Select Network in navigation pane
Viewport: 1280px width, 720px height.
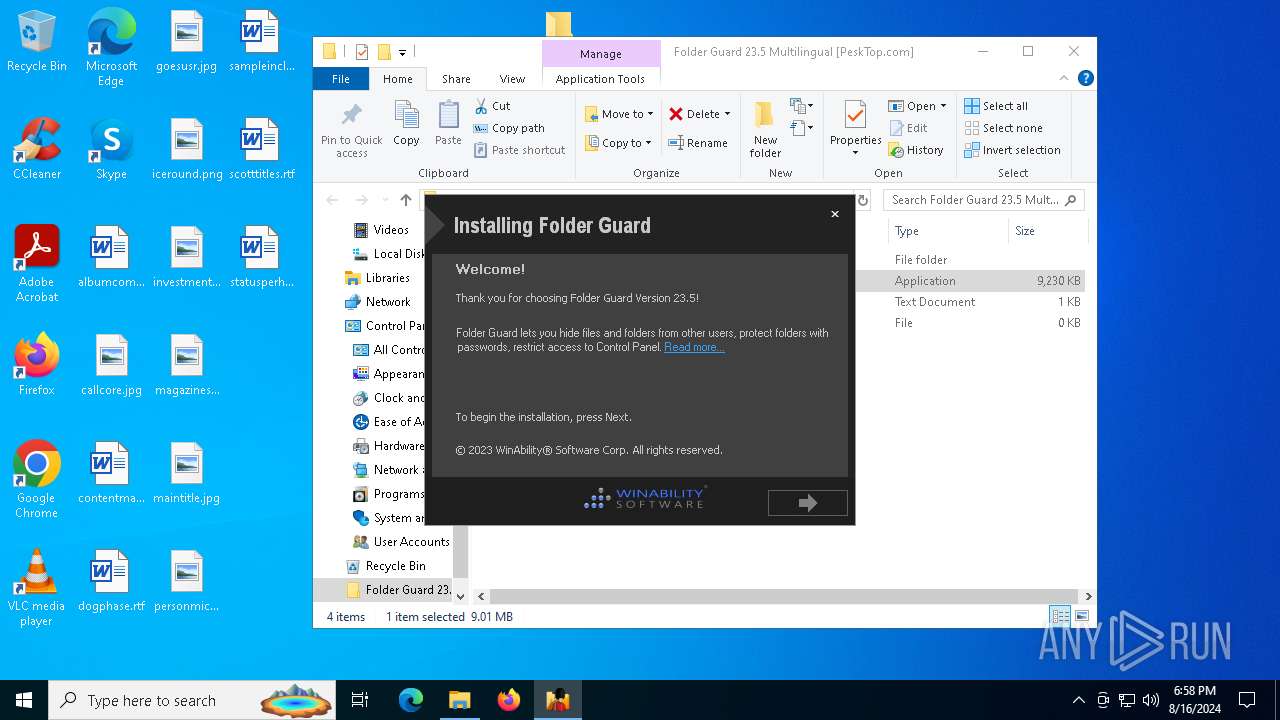(388, 302)
